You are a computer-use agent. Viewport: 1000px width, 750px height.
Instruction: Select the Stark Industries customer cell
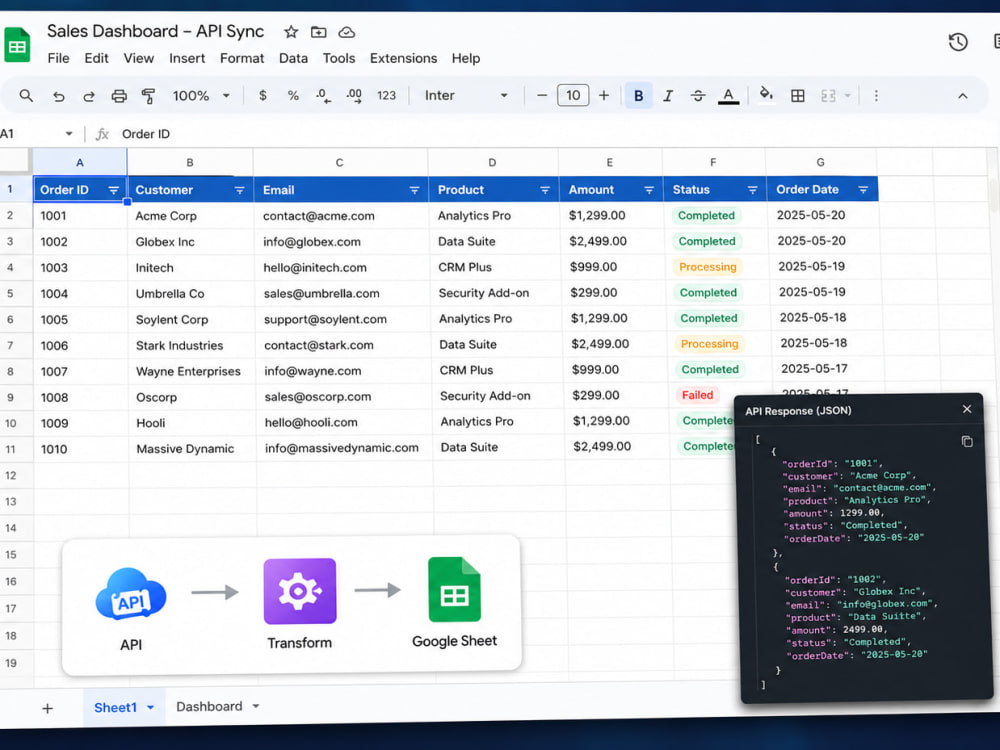191,345
